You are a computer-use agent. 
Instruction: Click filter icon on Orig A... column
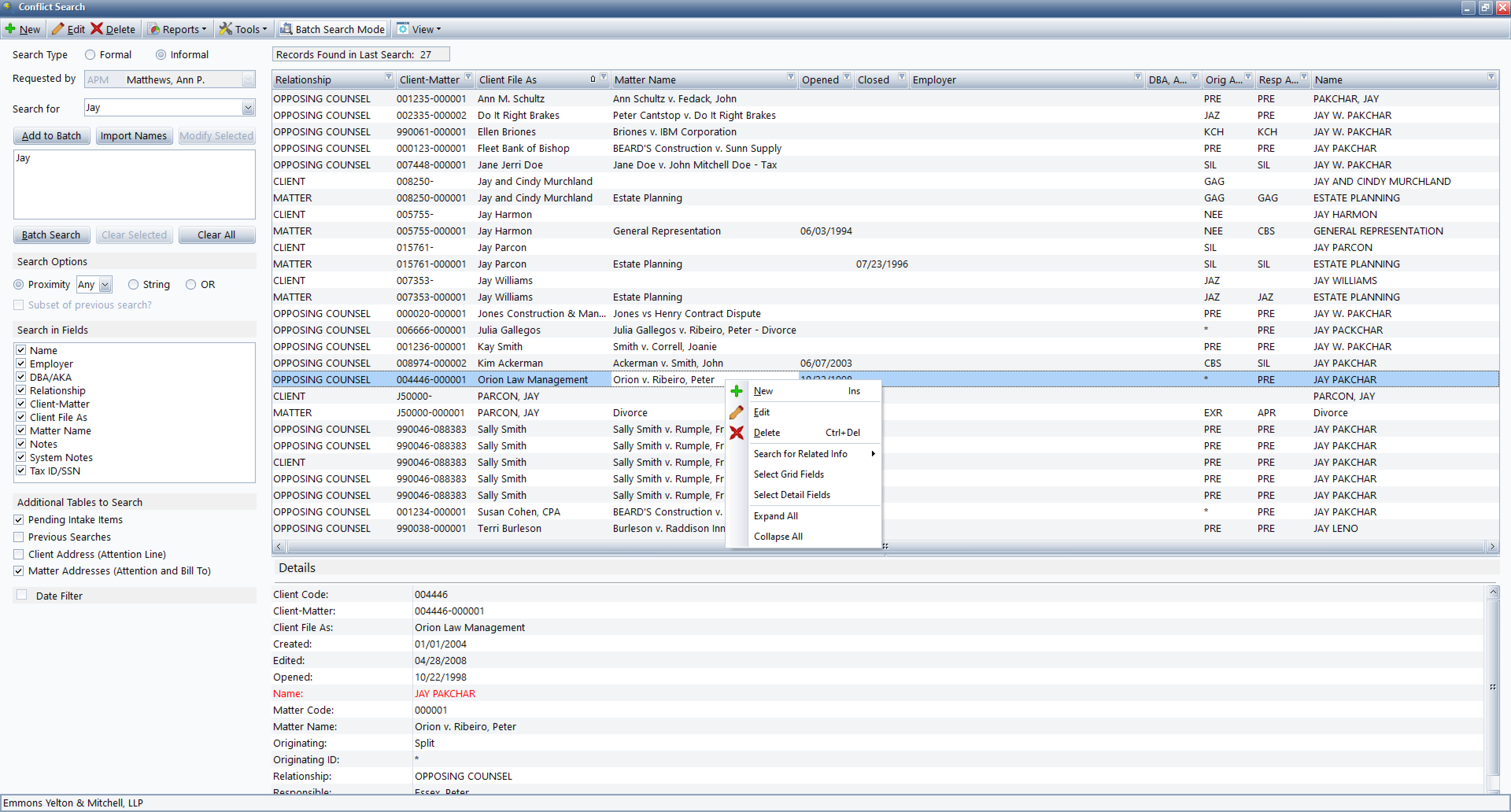pos(1248,78)
